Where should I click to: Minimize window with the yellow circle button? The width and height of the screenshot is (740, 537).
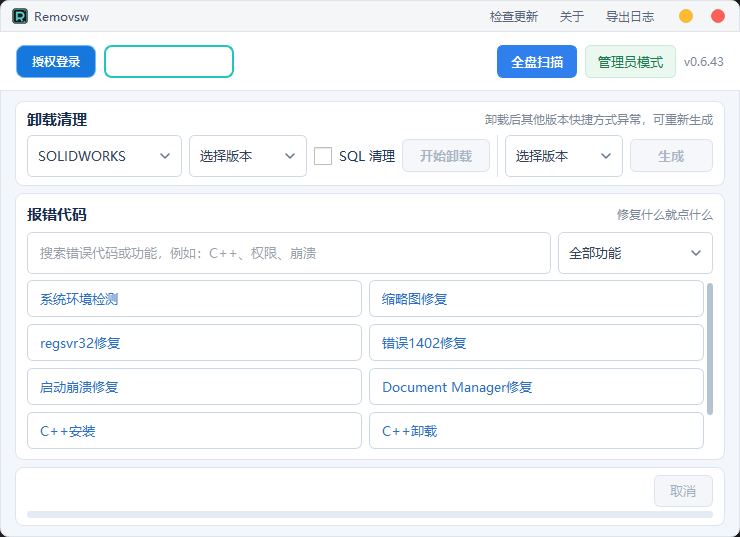click(686, 17)
